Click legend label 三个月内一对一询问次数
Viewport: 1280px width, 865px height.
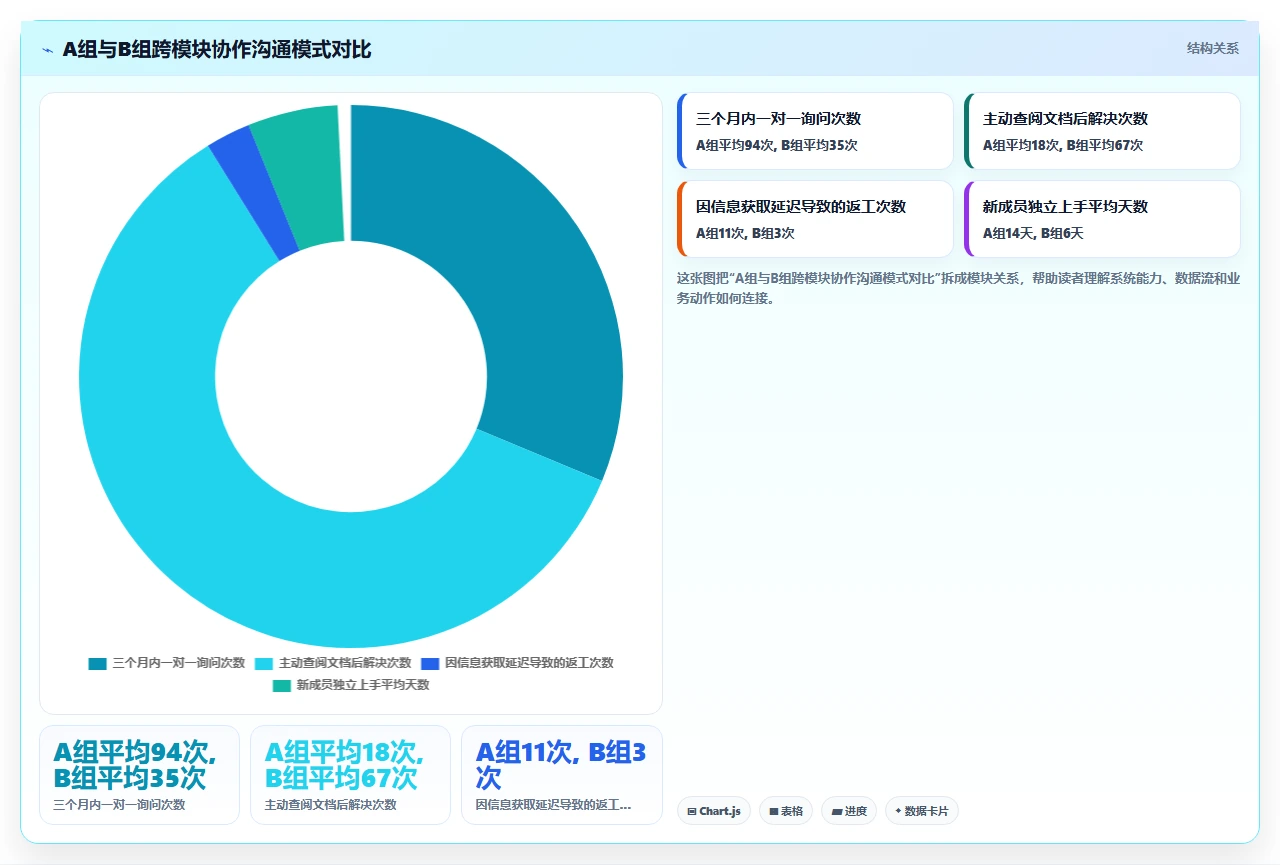(x=179, y=663)
